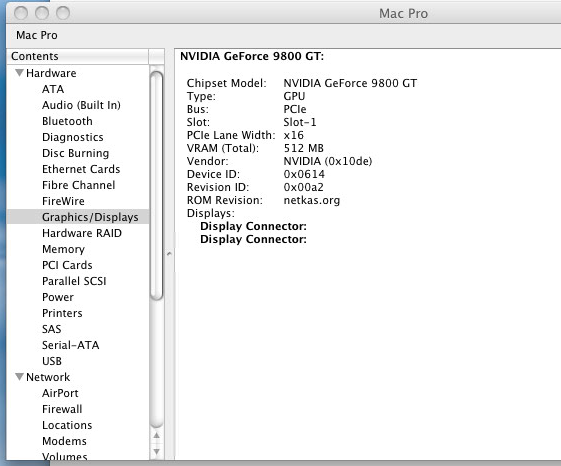Viewport: 561px width, 466px height.
Task: Click the scrollbar up arrow
Action: click(156, 436)
